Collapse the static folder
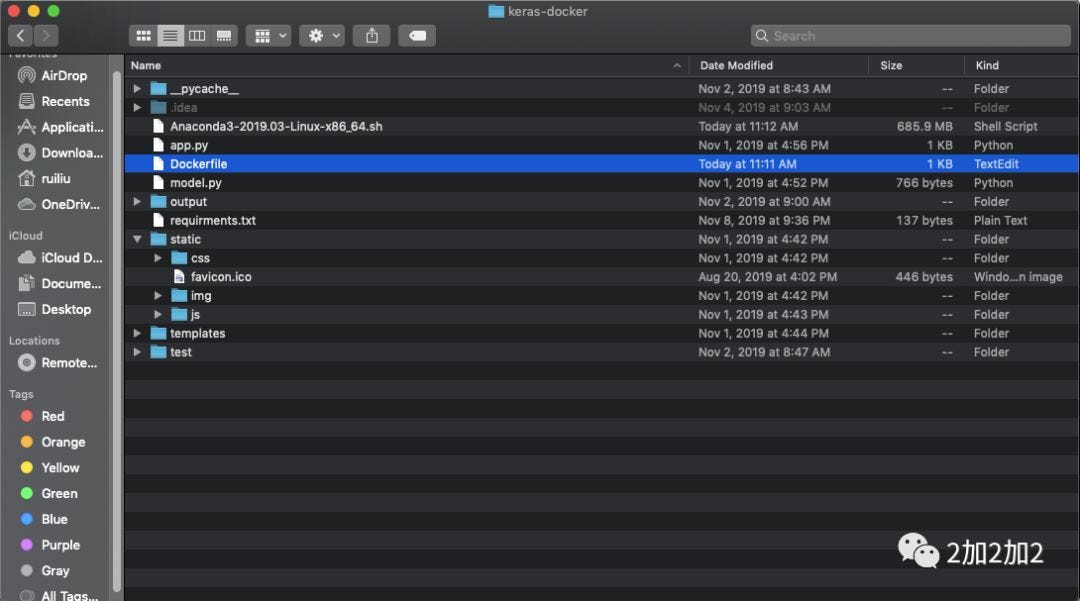This screenshot has height=601, width=1080. 137,239
